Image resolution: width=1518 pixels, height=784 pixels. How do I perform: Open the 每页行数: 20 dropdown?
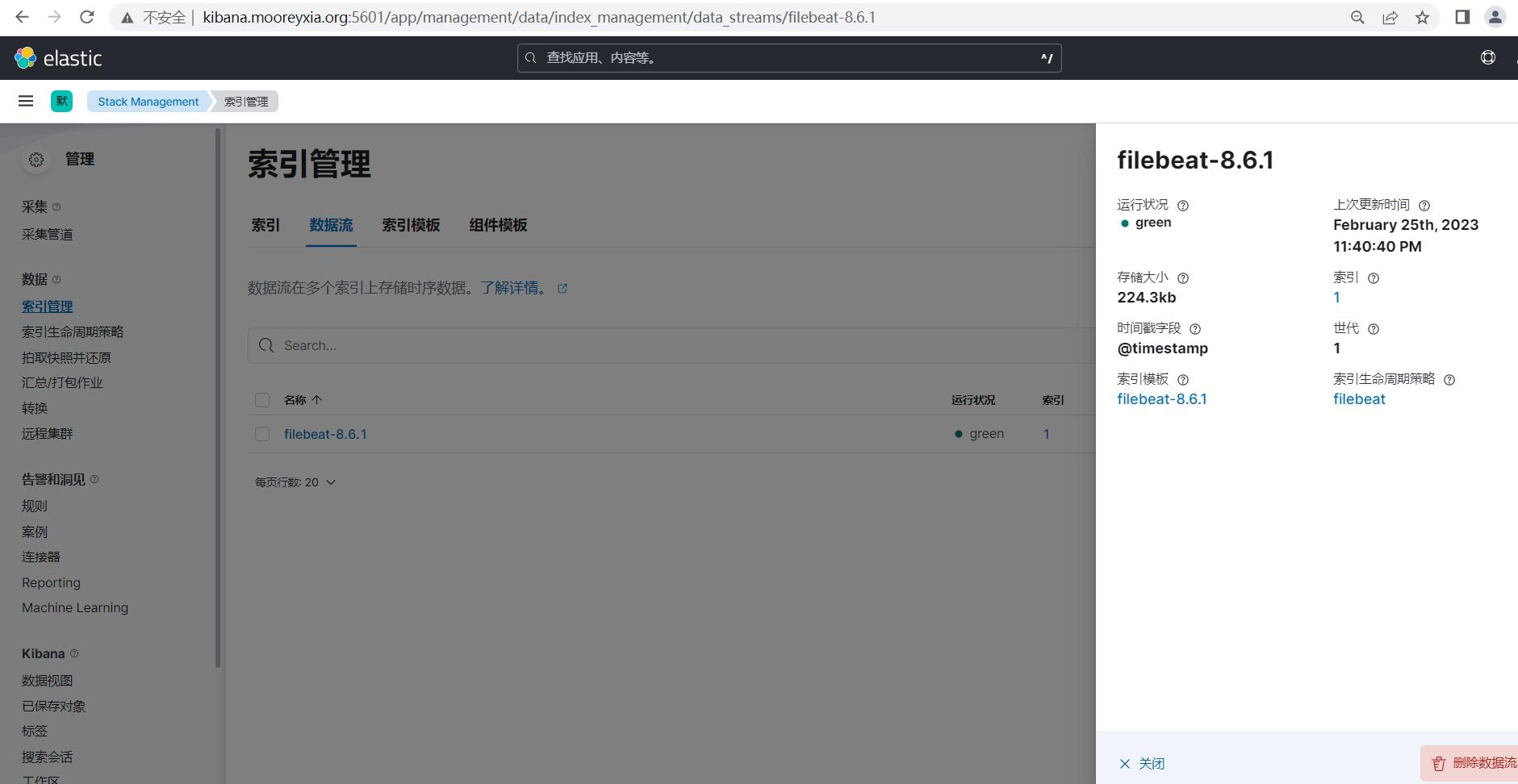[x=295, y=482]
